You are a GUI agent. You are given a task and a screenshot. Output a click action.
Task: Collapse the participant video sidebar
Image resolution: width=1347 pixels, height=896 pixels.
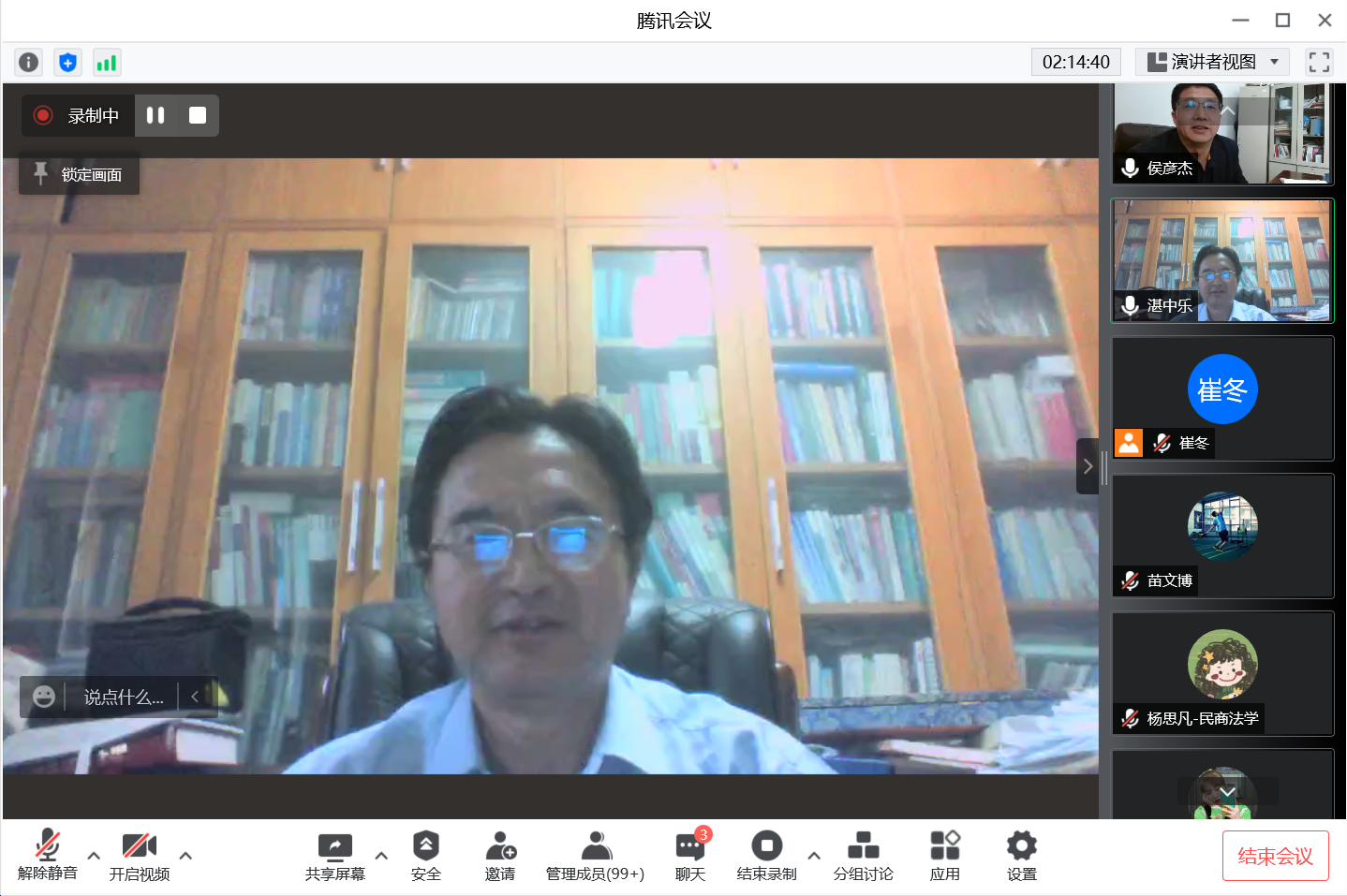tap(1088, 466)
